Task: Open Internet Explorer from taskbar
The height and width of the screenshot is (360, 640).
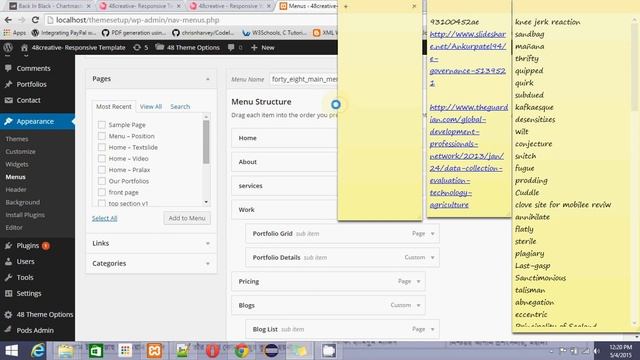Action: pos(38,351)
